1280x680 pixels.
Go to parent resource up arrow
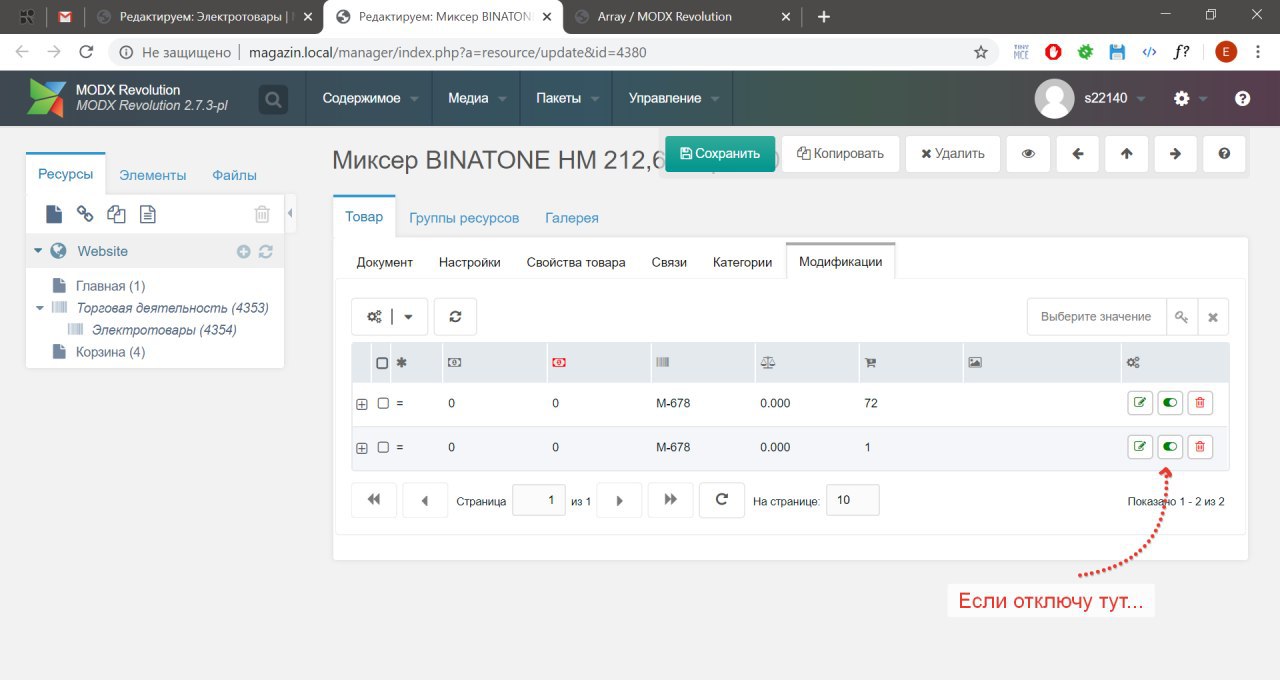1127,154
